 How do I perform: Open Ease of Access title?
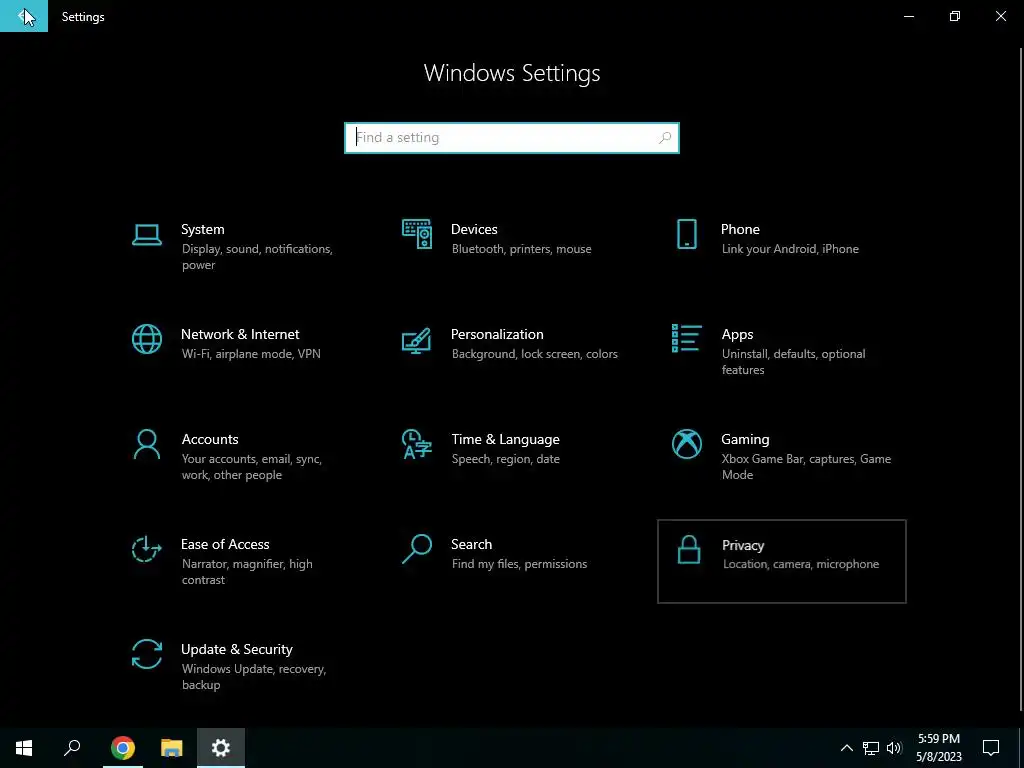[x=225, y=545]
